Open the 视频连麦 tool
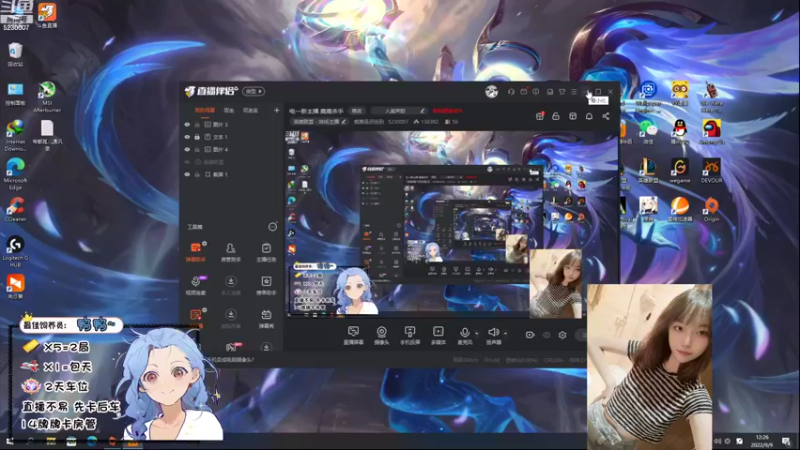 click(x=195, y=285)
